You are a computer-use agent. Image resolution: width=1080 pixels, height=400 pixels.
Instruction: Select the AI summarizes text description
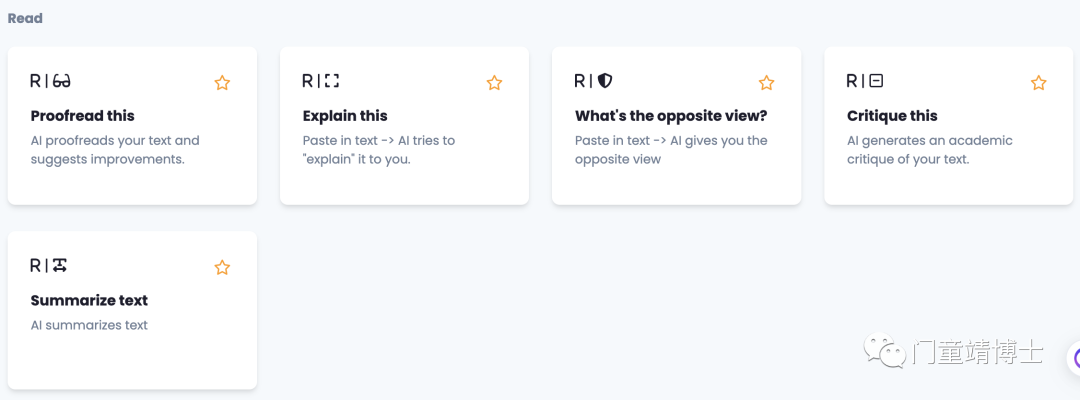(90, 325)
